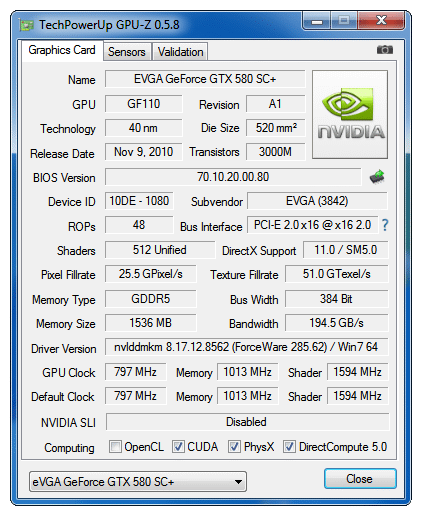
Task: Click the Pixel Fillrate field 25.5 GPixel/s
Action: click(151, 274)
